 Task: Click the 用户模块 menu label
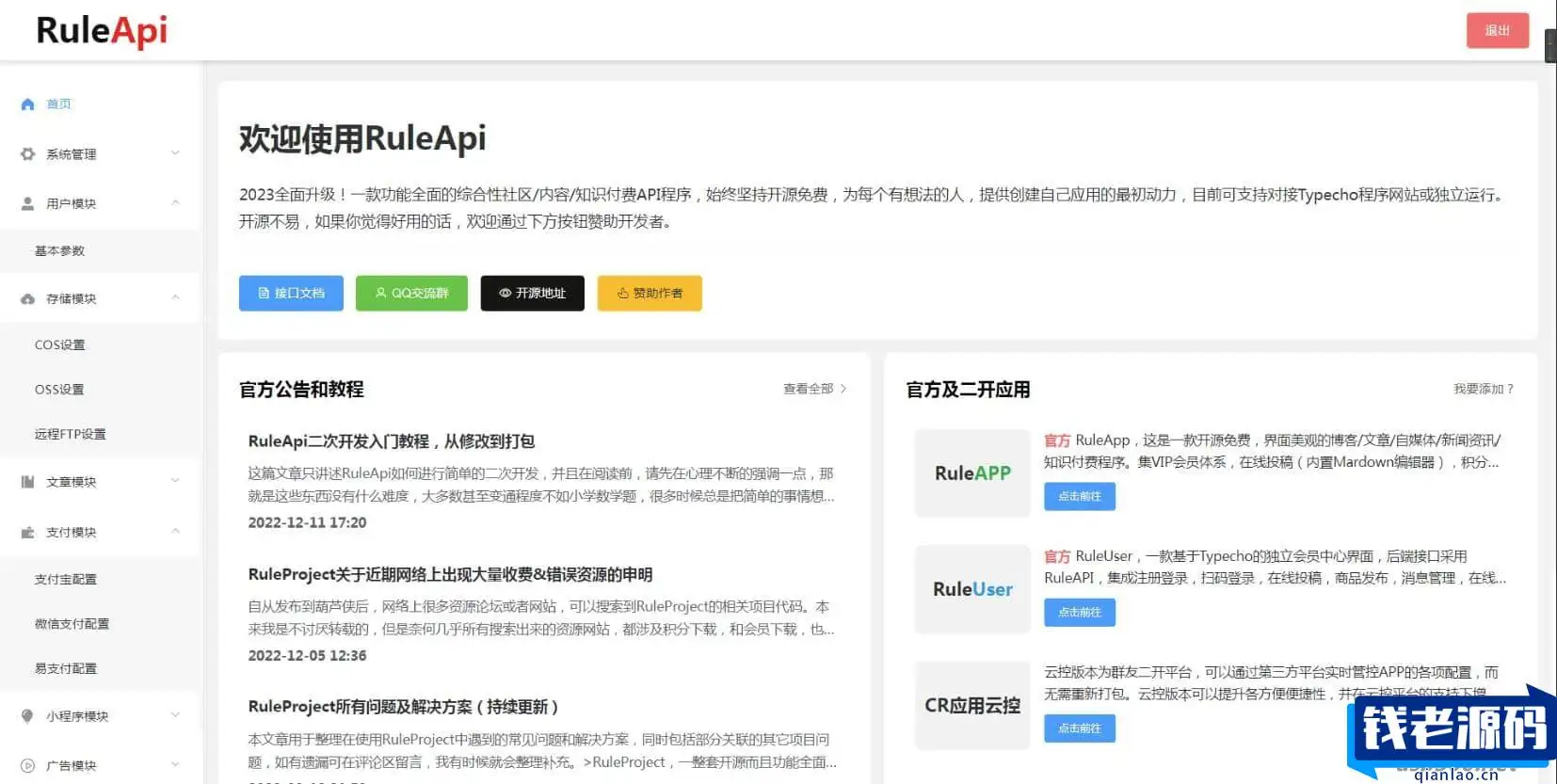pos(72,203)
